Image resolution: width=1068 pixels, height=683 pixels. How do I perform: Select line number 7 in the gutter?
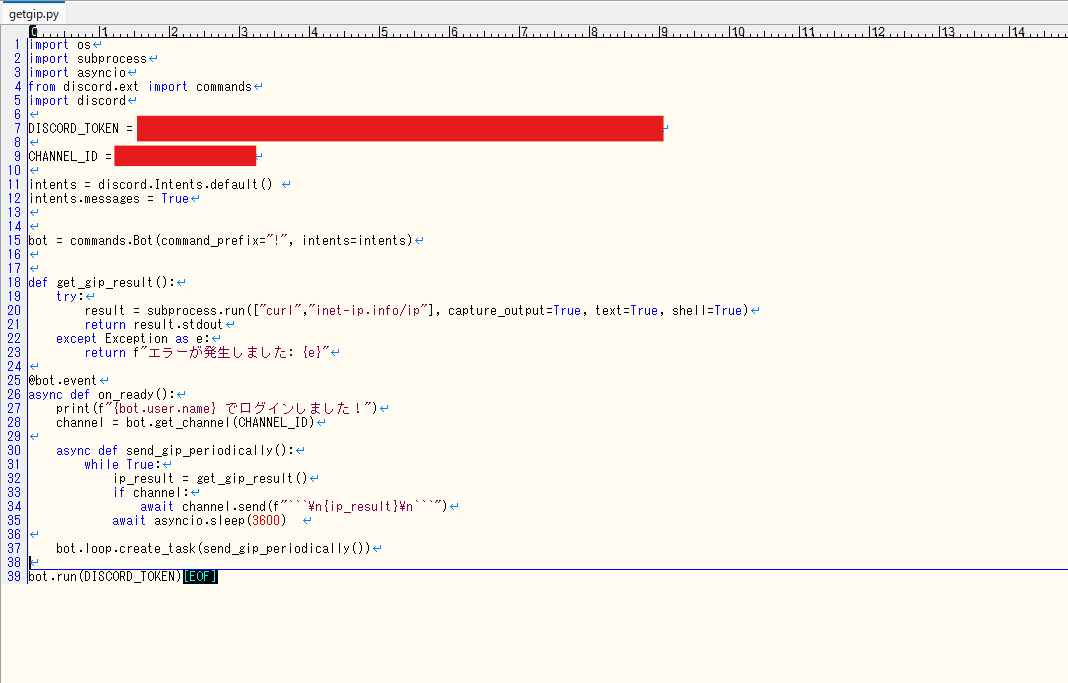pos(17,129)
